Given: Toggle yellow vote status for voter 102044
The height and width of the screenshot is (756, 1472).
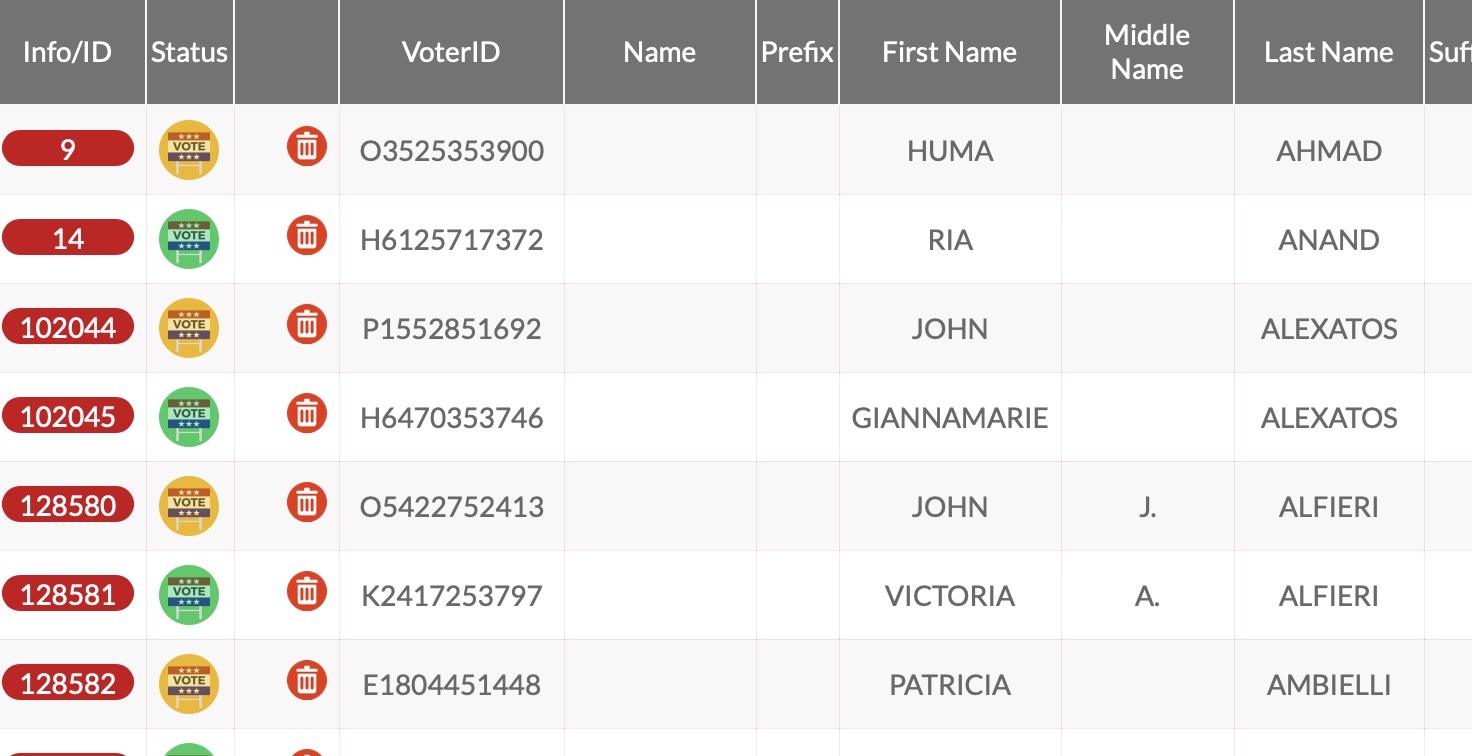Looking at the screenshot, I should (x=189, y=328).
